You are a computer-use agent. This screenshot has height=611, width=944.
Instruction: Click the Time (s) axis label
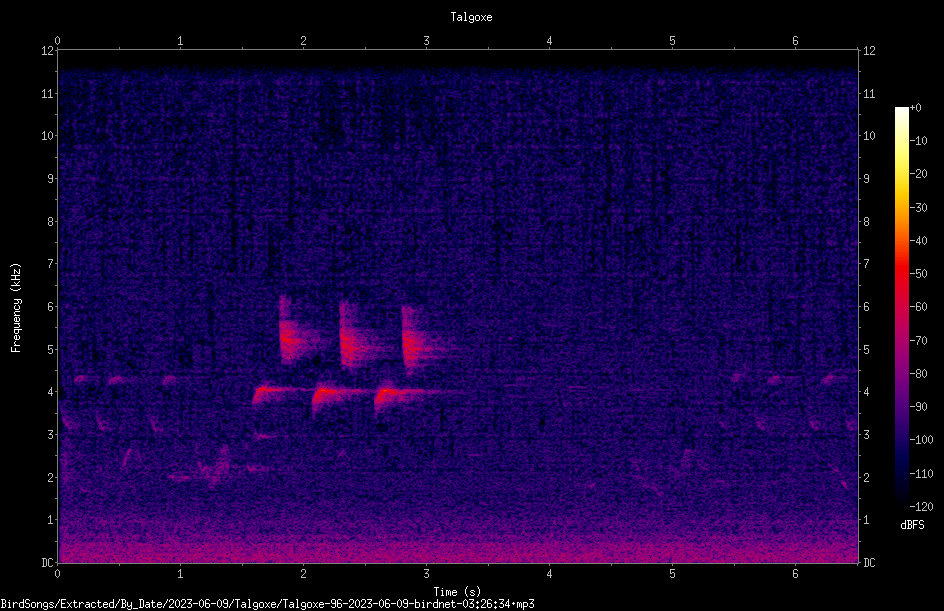point(457,592)
